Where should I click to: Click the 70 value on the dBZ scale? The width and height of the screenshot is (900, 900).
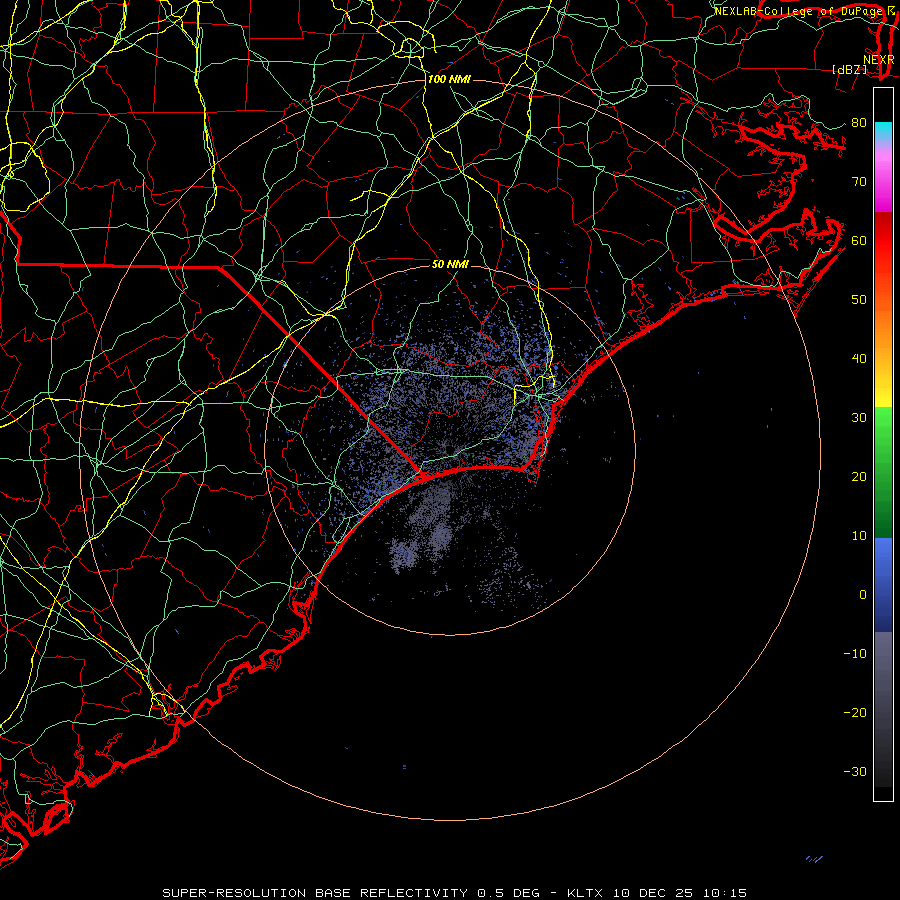click(x=859, y=181)
